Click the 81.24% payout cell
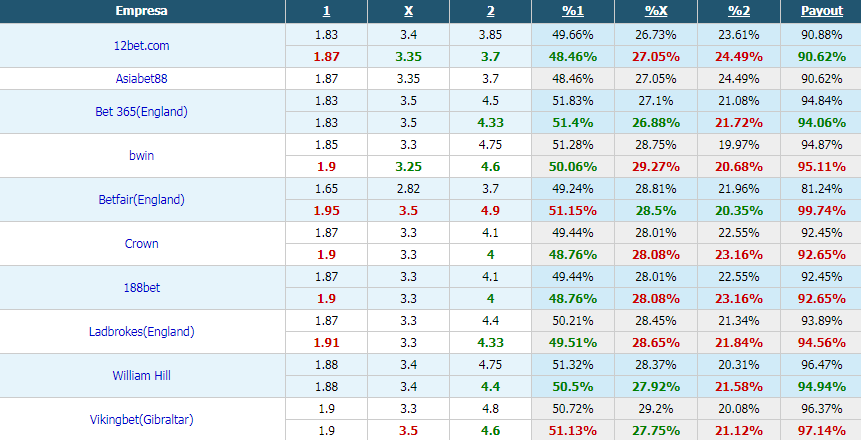Screen dimensions: 861x440 (x=821, y=188)
